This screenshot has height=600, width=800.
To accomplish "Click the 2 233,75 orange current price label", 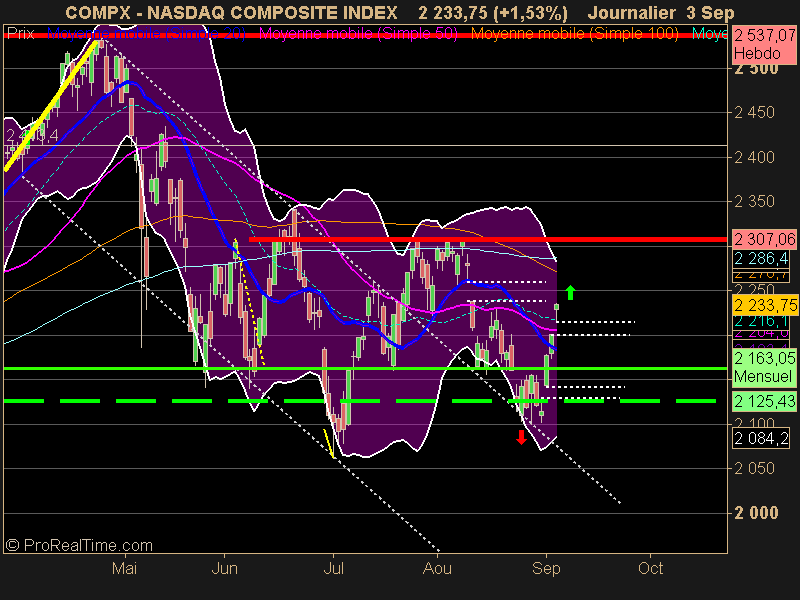I will (x=765, y=305).
